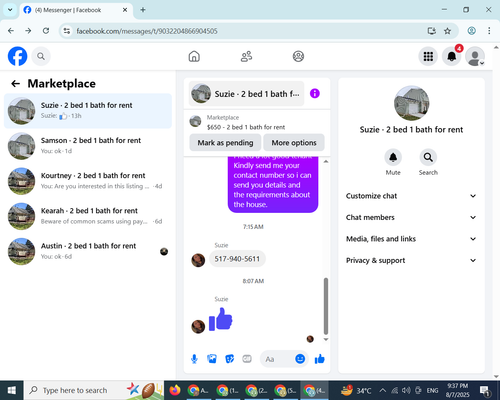Open the Facebook logo home link
The image size is (500, 400).
17,56
